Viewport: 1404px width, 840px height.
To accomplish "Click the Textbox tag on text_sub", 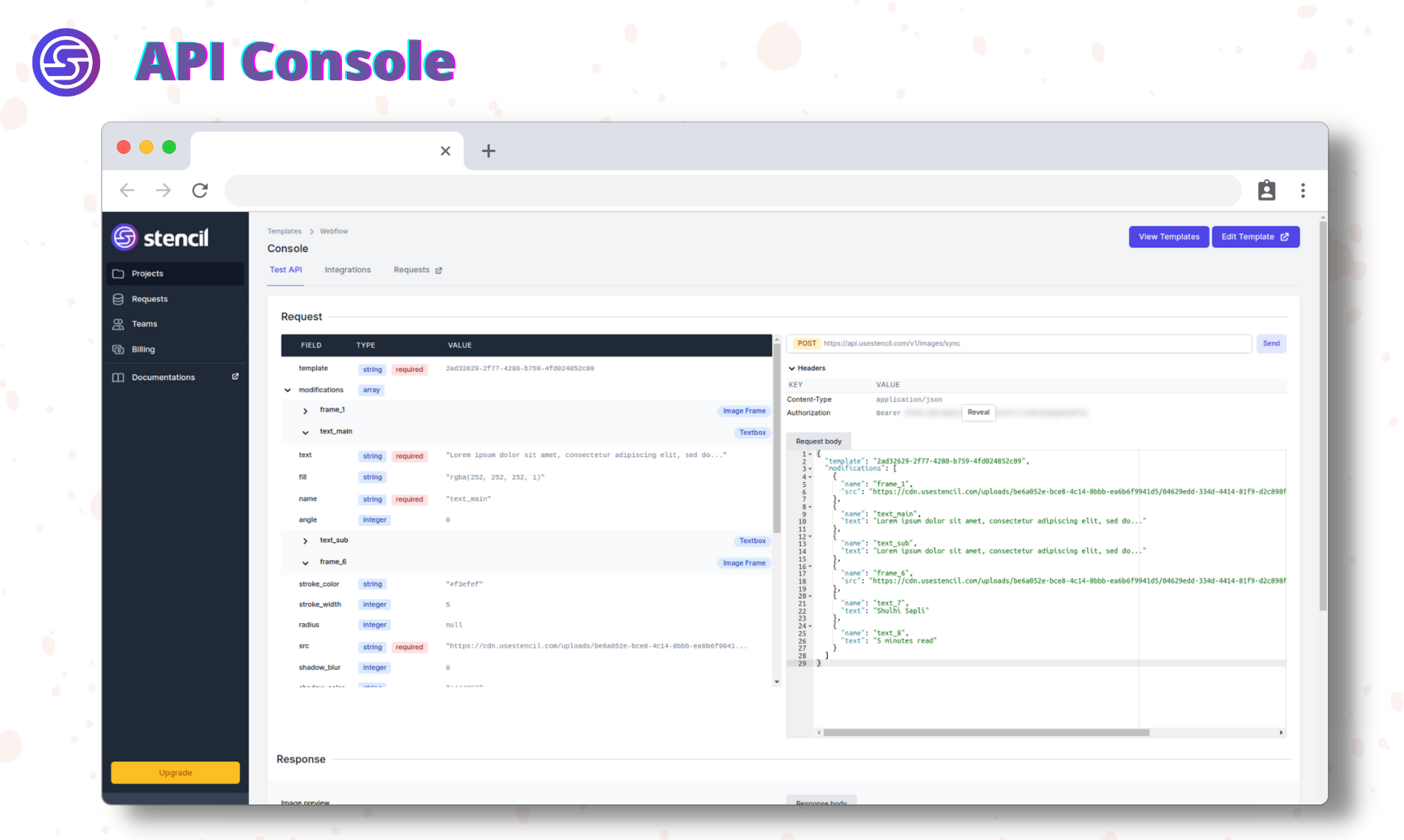I will click(752, 541).
